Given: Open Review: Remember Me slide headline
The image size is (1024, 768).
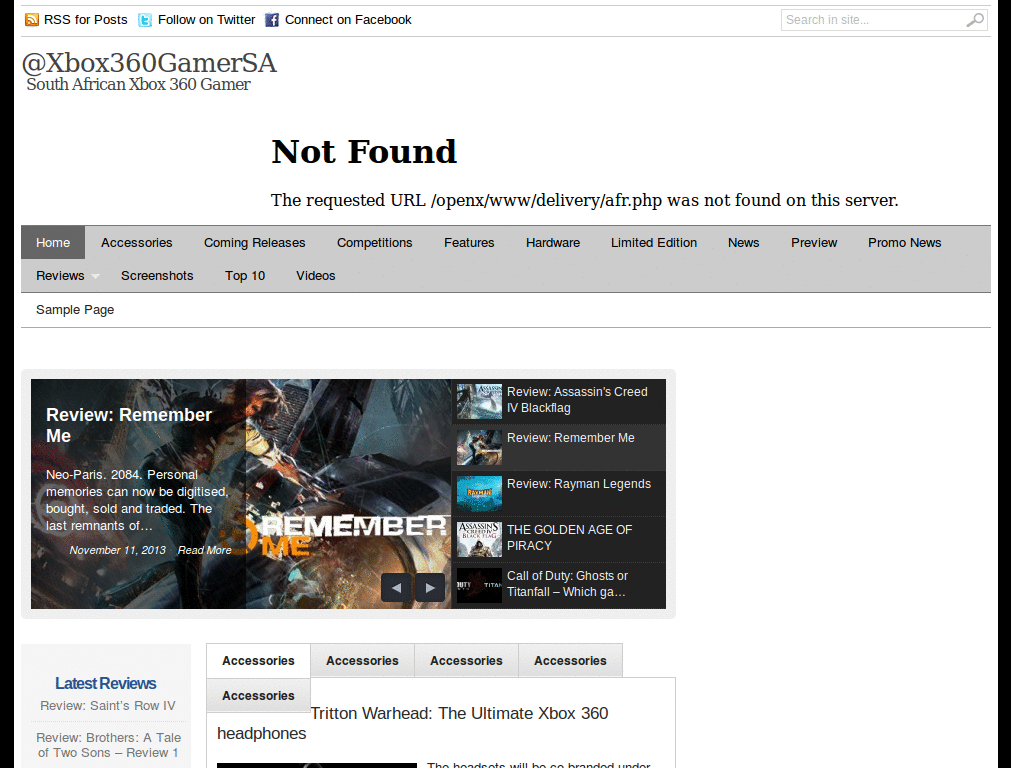Looking at the screenshot, I should 129,425.
